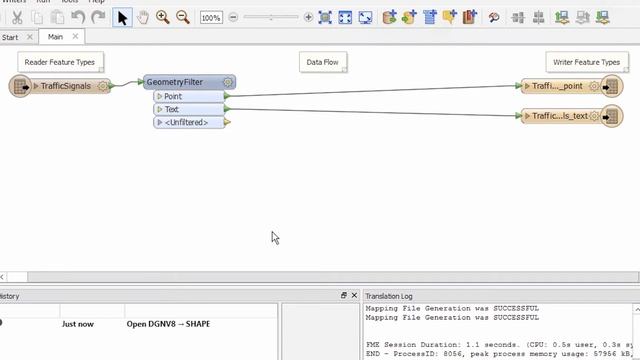The image size is (640, 360).
Task: Click the search magnifier toolbar icon
Action: (x=494, y=18)
